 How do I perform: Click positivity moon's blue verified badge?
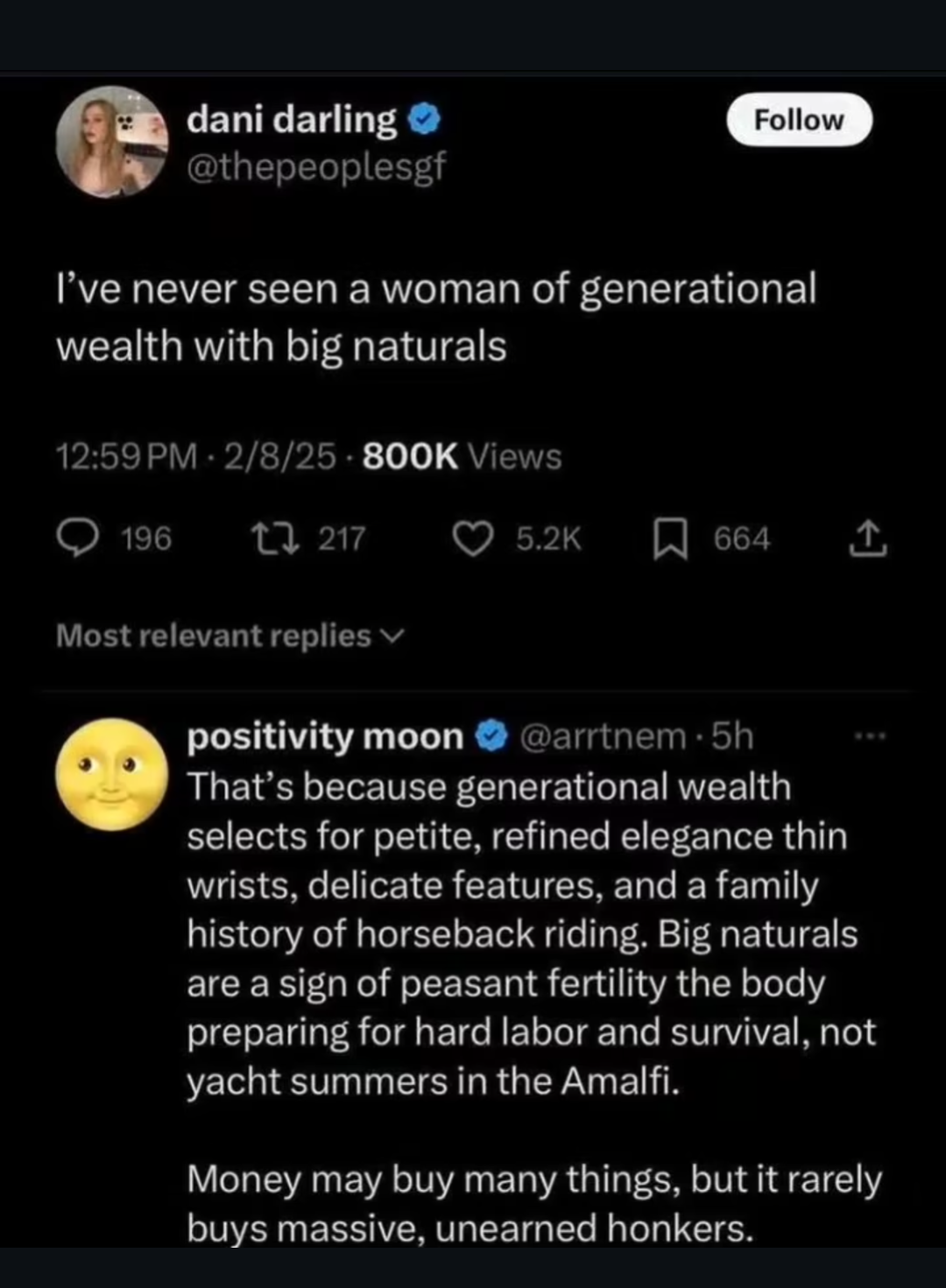click(491, 736)
